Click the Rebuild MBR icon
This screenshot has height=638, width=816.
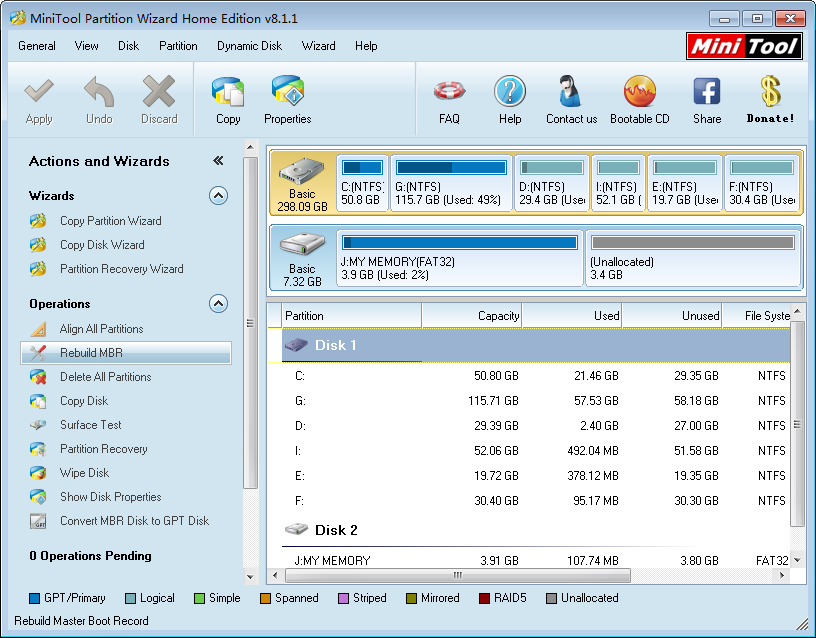38,353
